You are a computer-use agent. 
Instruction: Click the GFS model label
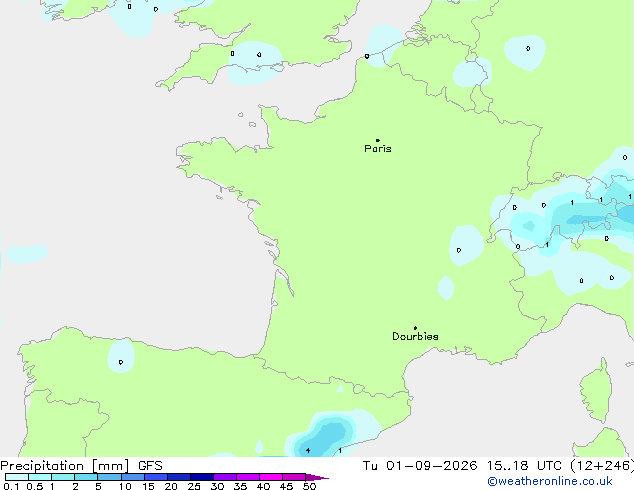pyautogui.click(x=150, y=466)
